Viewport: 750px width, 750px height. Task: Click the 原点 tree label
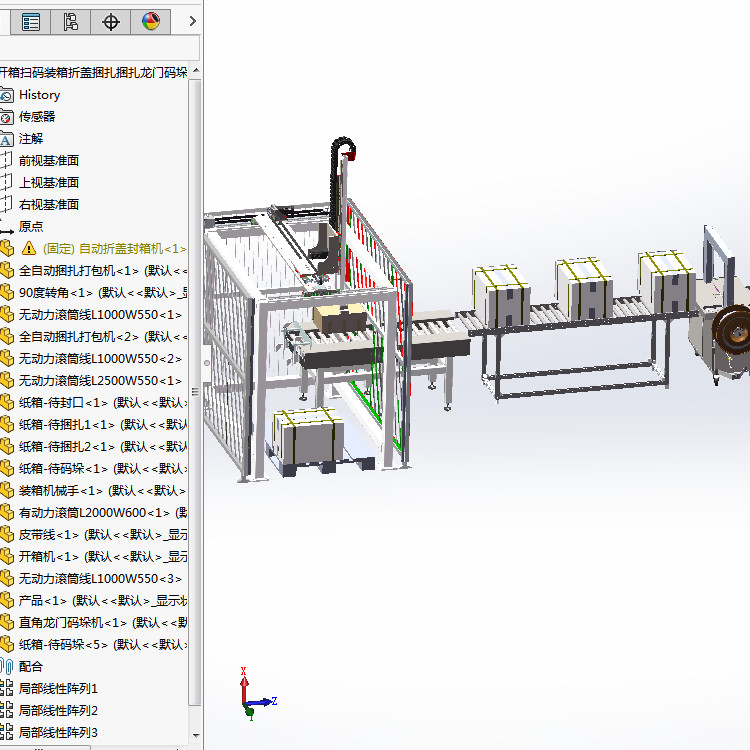(31, 227)
